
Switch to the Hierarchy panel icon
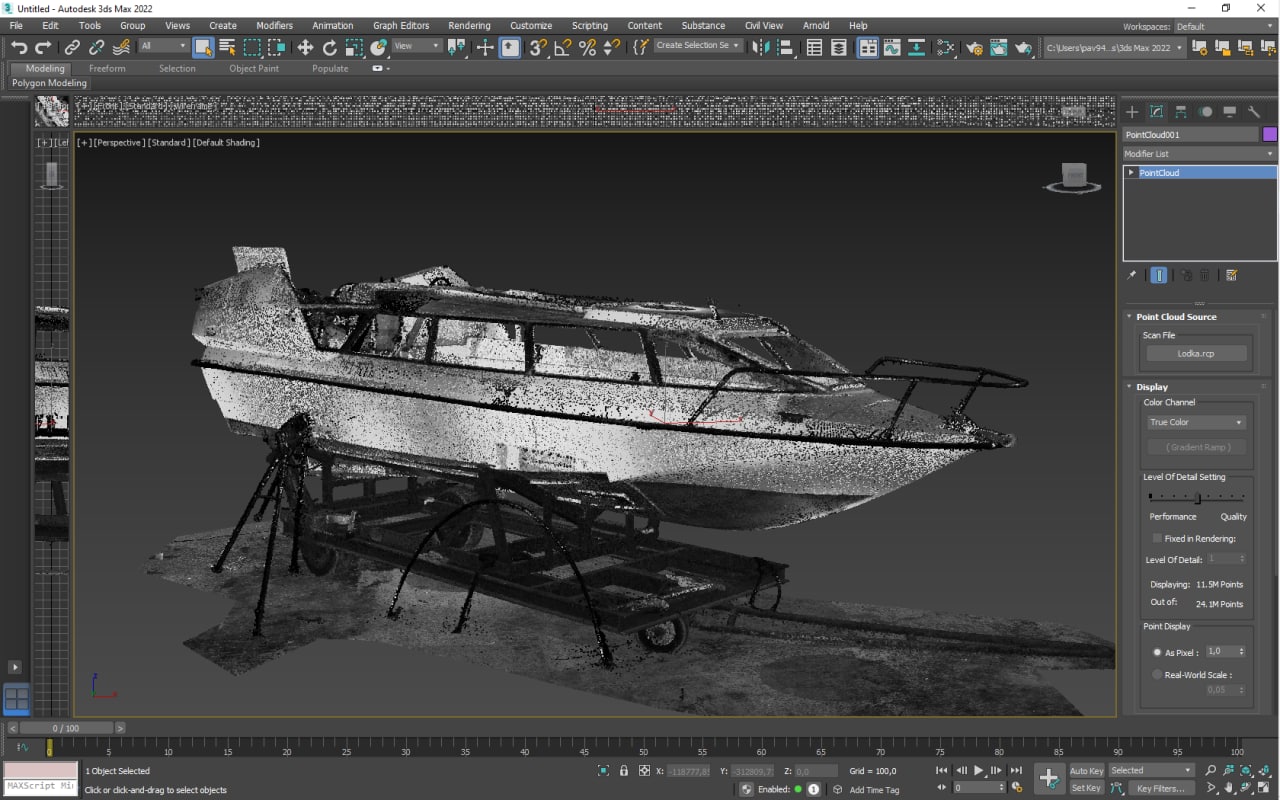pos(1181,112)
